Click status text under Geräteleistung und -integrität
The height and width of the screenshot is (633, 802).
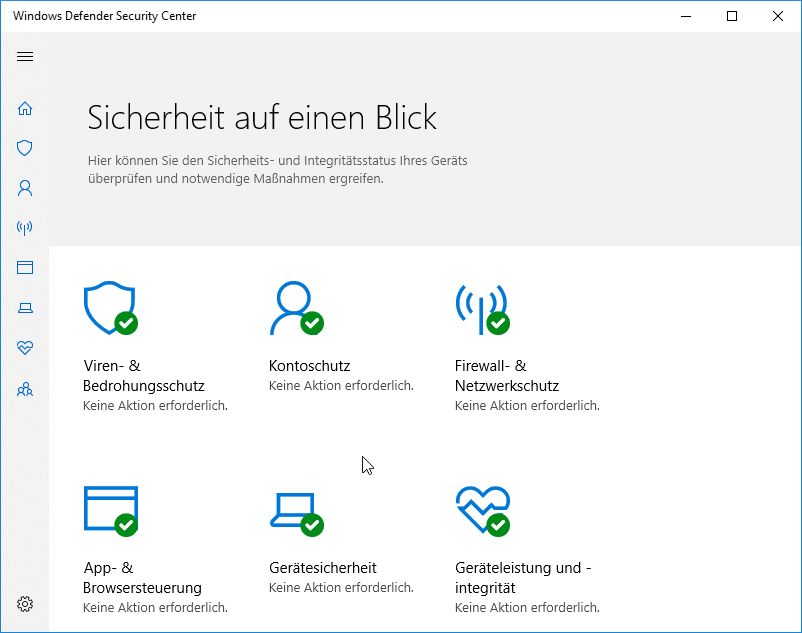pos(527,607)
